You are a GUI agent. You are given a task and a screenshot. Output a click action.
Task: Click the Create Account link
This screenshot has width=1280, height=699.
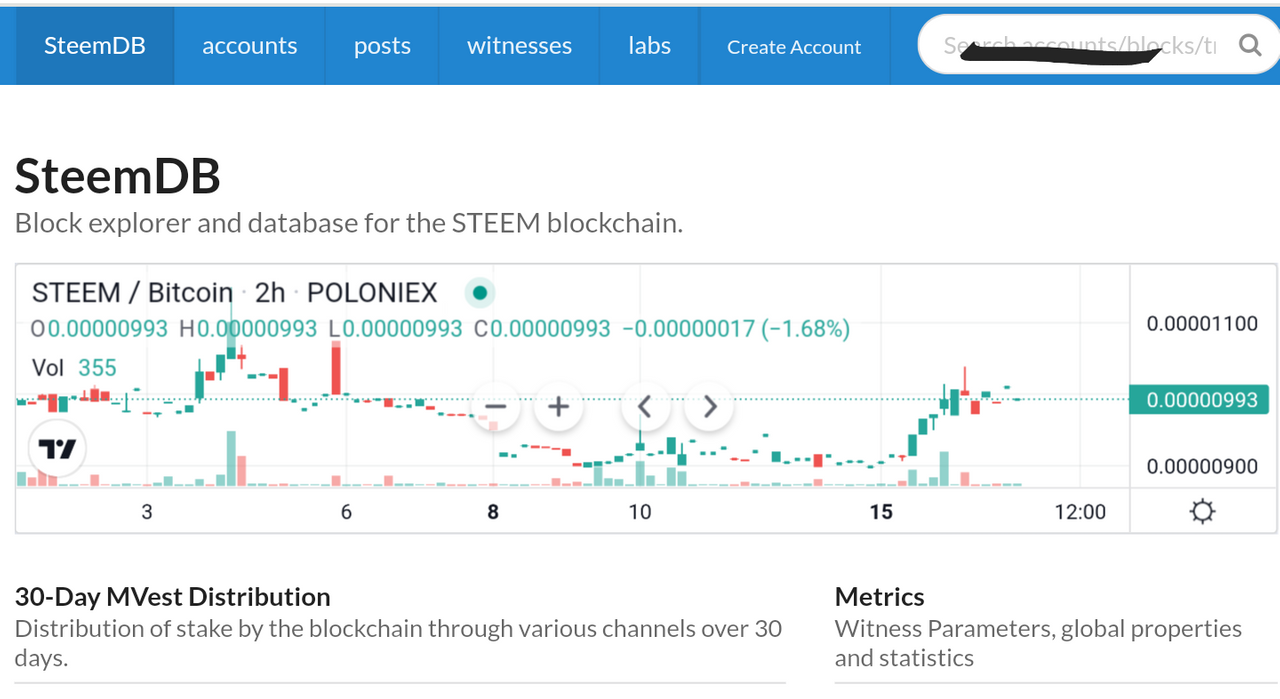[794, 46]
